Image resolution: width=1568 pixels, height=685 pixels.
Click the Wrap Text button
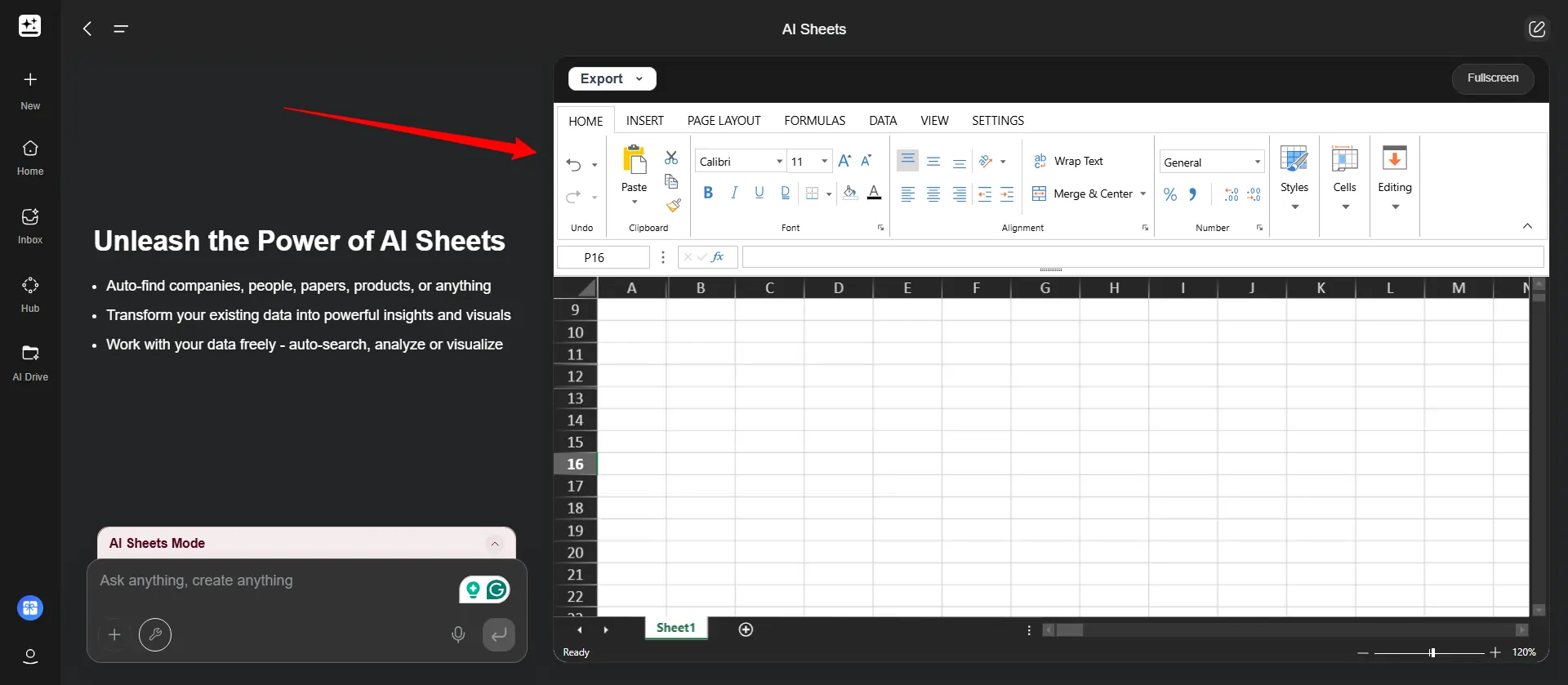tap(1068, 161)
